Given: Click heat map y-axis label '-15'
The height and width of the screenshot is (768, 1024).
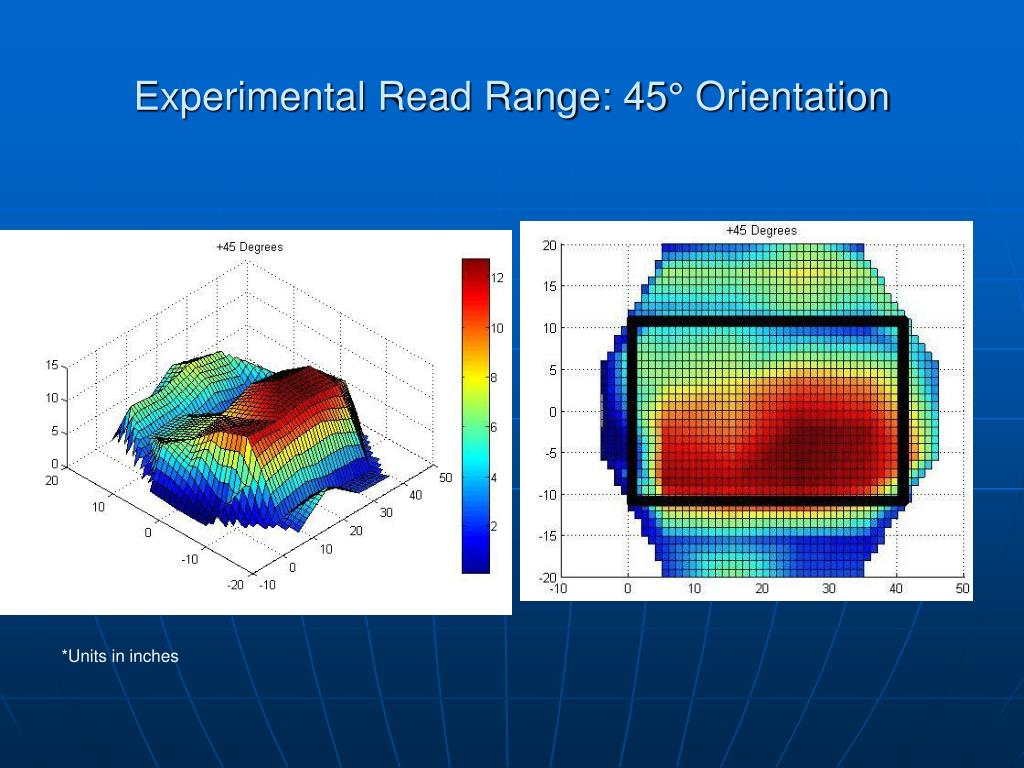Looking at the screenshot, I should (x=547, y=536).
